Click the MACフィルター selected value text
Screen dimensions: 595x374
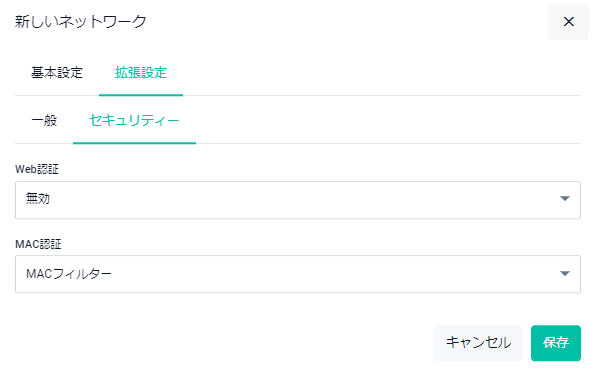pos(69,273)
